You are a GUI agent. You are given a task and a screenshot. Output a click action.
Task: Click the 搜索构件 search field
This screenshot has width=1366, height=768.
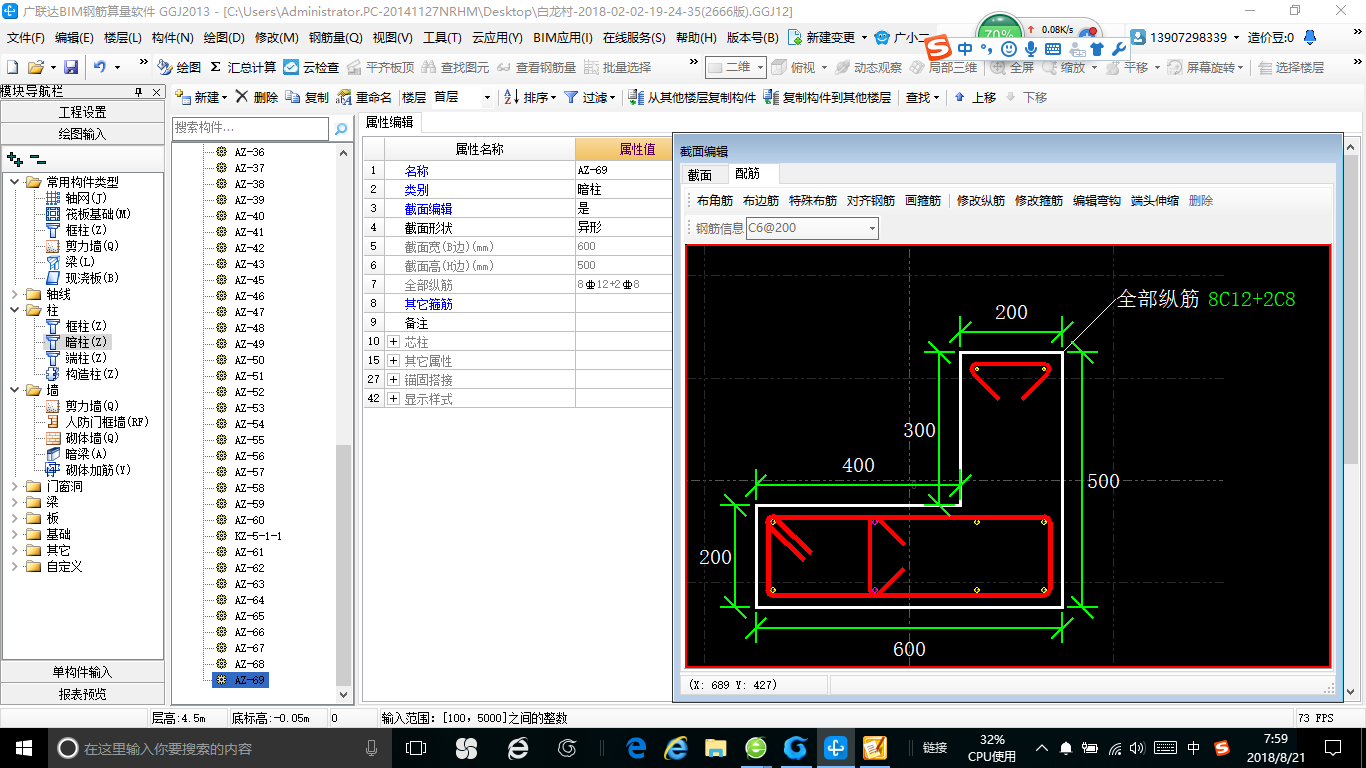point(250,128)
